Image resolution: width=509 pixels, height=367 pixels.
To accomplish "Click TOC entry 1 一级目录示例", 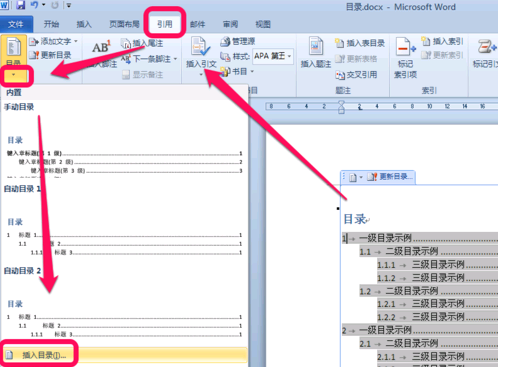I will pyautogui.click(x=420, y=238).
